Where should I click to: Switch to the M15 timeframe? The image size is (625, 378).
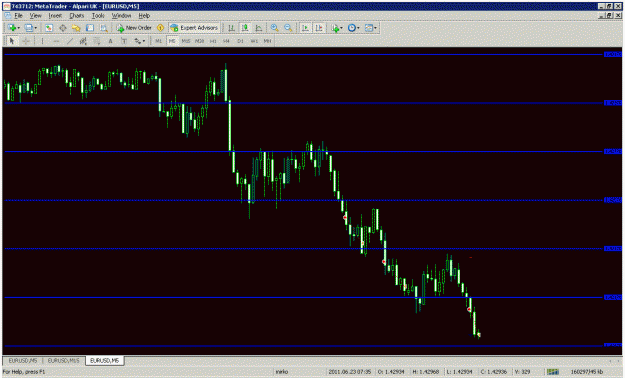coord(186,41)
